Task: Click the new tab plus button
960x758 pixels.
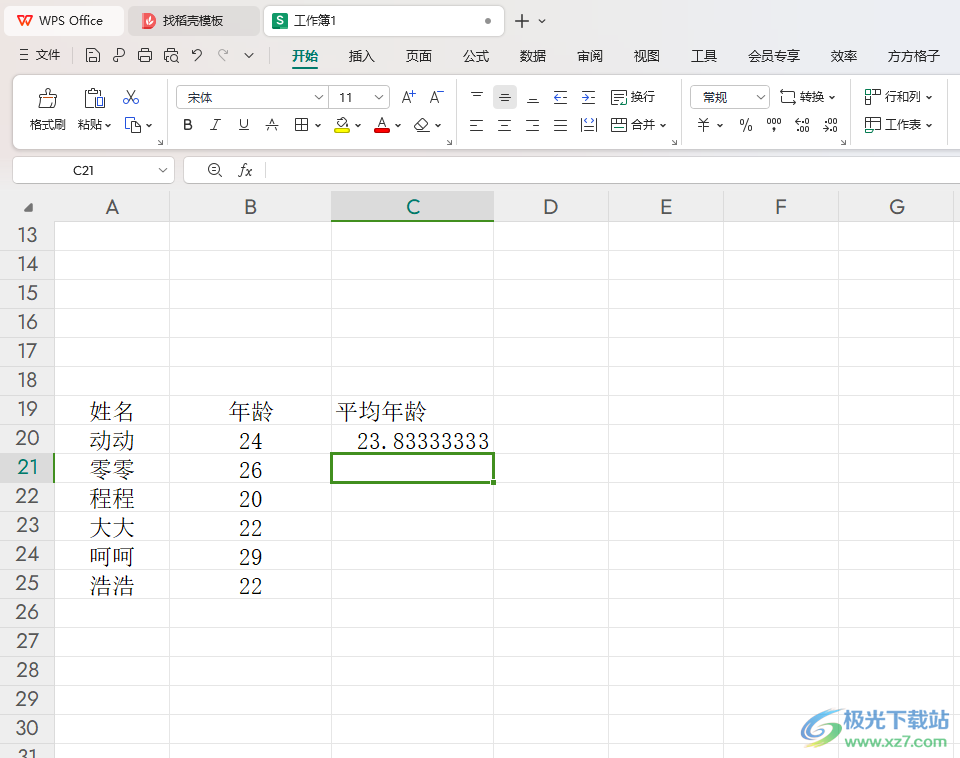Action: click(x=522, y=21)
